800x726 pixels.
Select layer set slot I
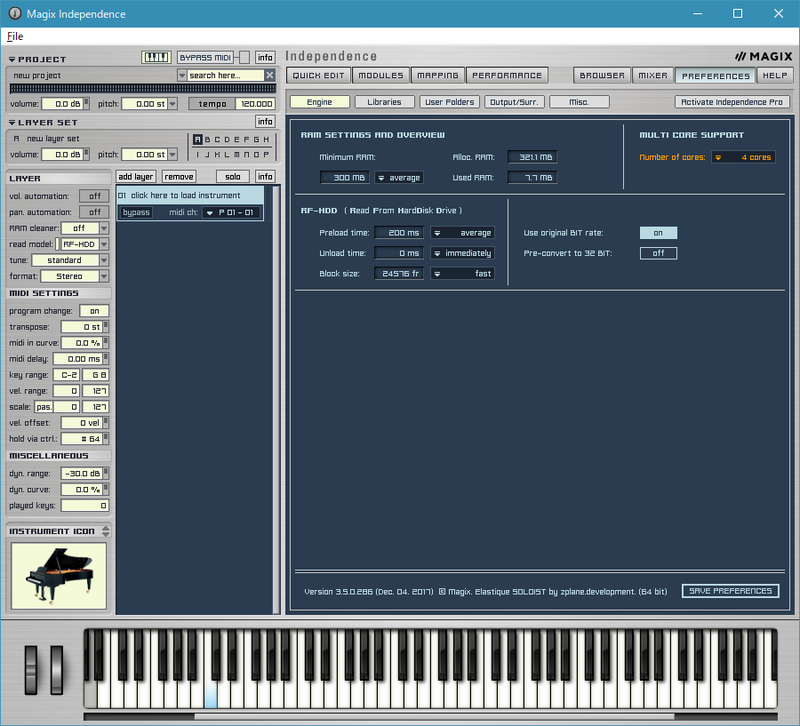tap(198, 154)
